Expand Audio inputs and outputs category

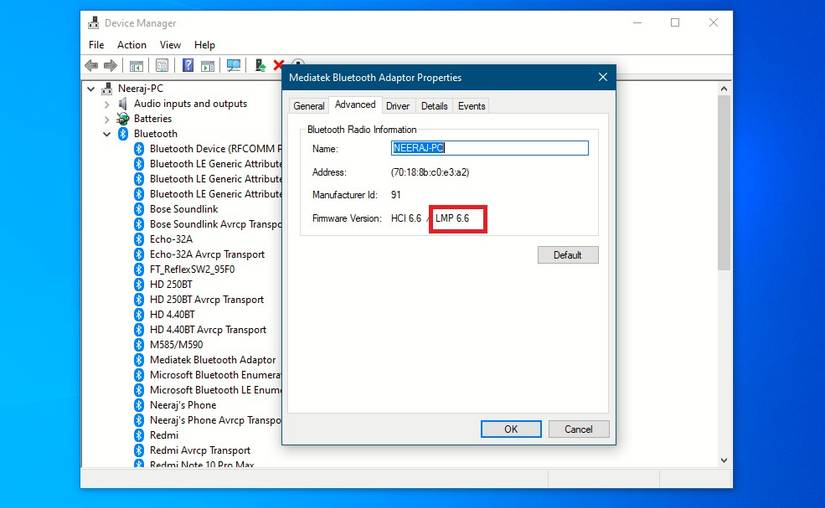(107, 104)
